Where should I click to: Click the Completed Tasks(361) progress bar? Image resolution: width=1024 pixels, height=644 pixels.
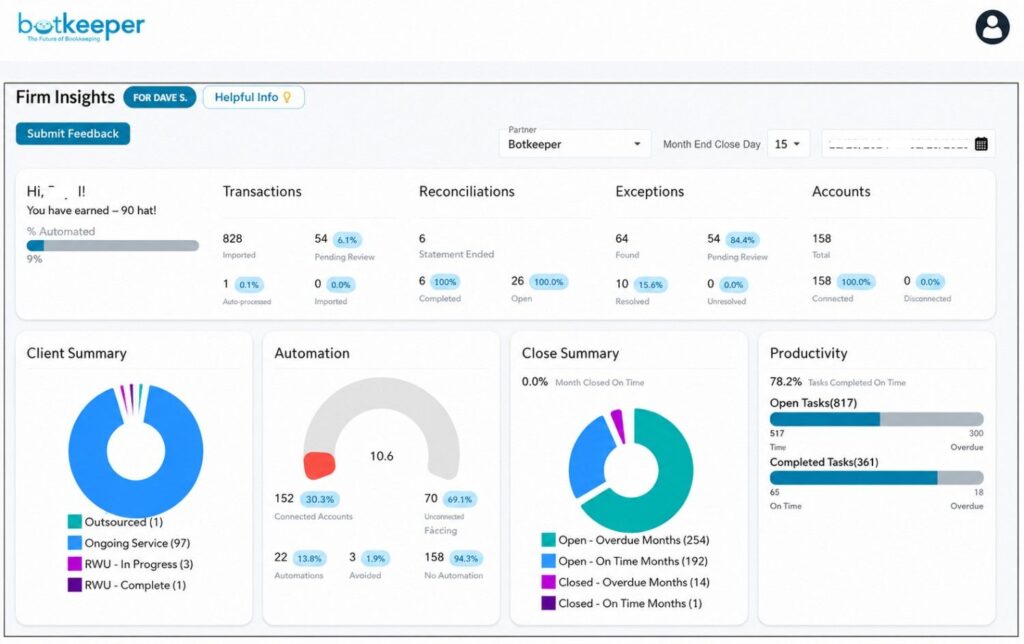(x=876, y=478)
